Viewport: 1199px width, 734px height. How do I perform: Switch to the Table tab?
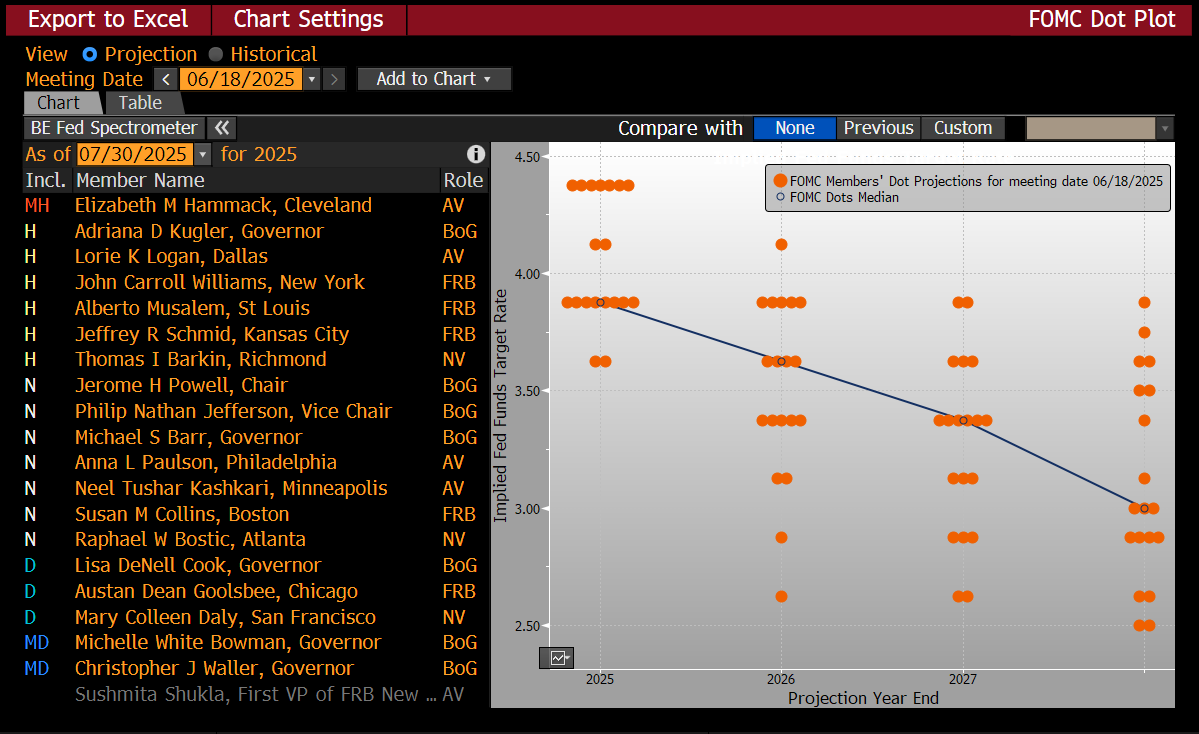click(141, 103)
